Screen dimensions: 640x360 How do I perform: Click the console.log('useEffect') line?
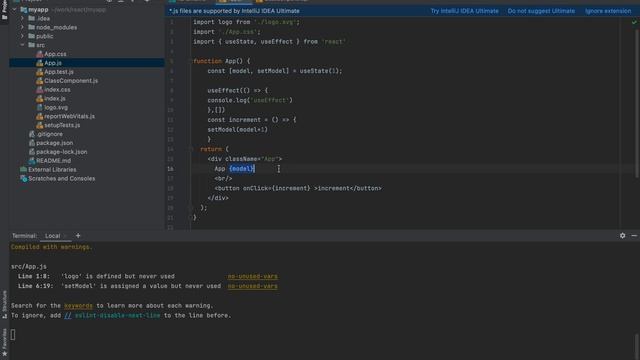click(x=250, y=100)
